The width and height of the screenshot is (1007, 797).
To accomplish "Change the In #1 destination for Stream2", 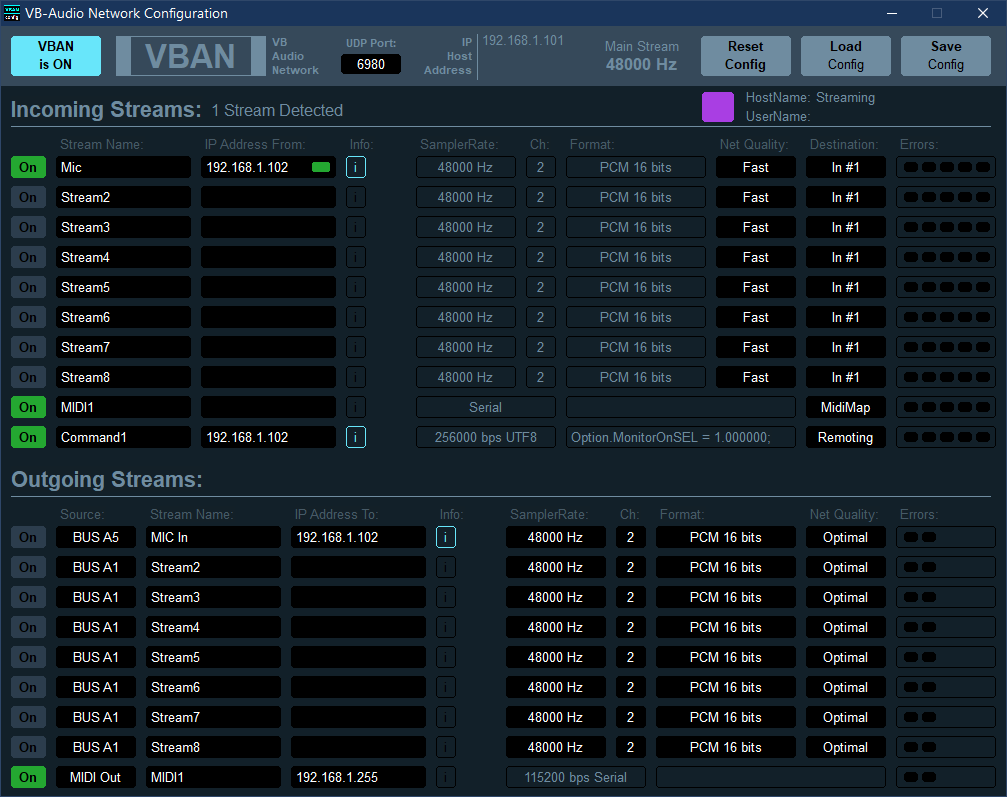I will click(845, 197).
